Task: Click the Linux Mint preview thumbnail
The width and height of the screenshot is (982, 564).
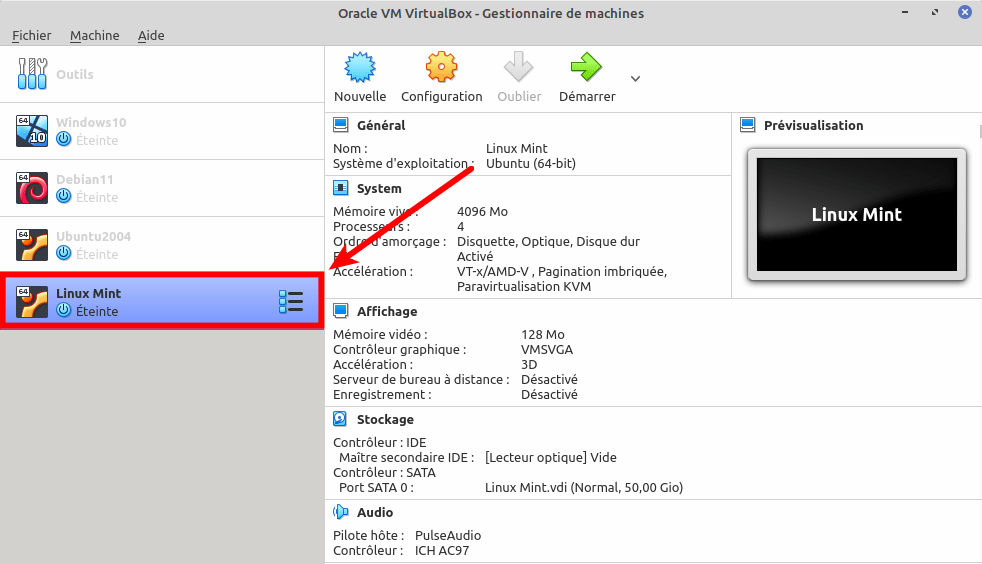Action: (x=857, y=214)
